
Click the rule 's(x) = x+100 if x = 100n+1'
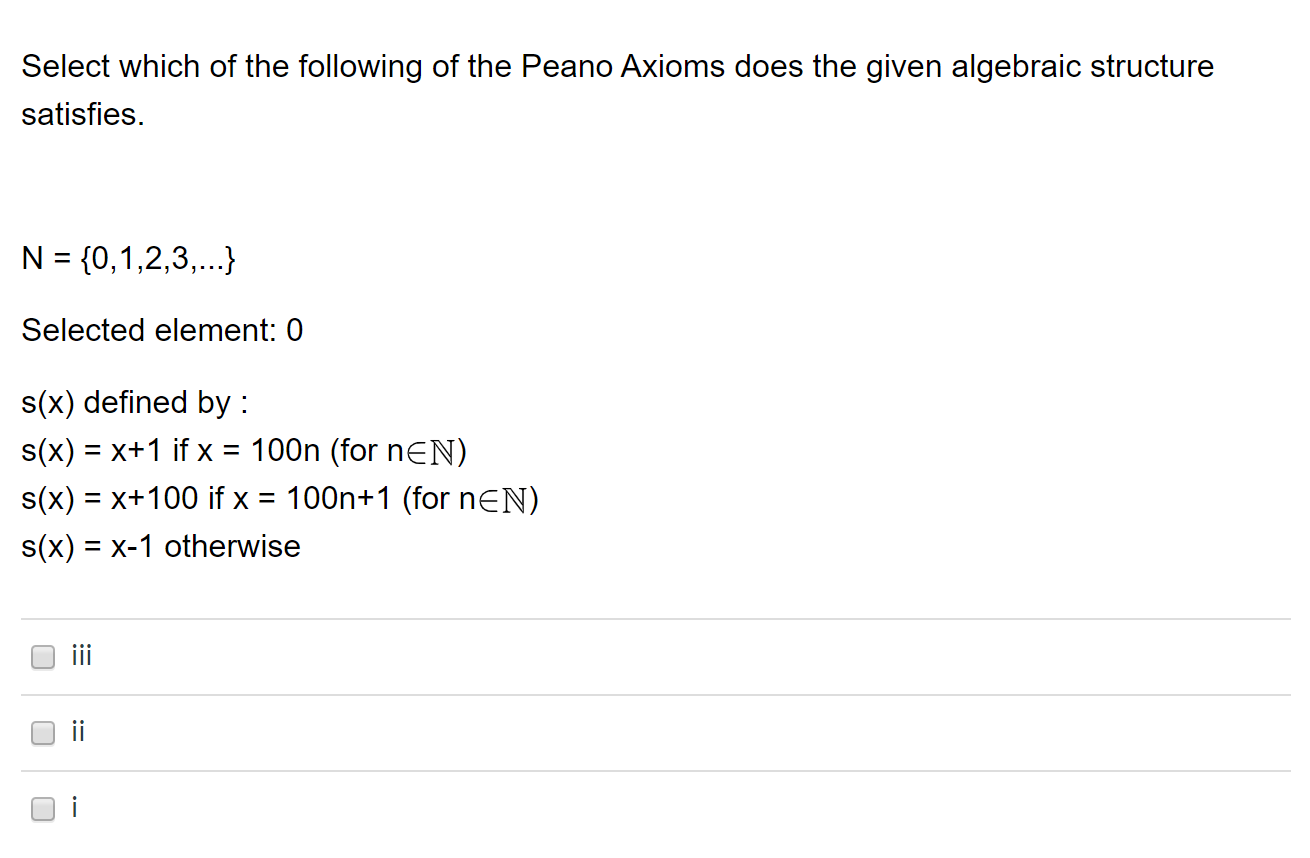[x=280, y=498]
